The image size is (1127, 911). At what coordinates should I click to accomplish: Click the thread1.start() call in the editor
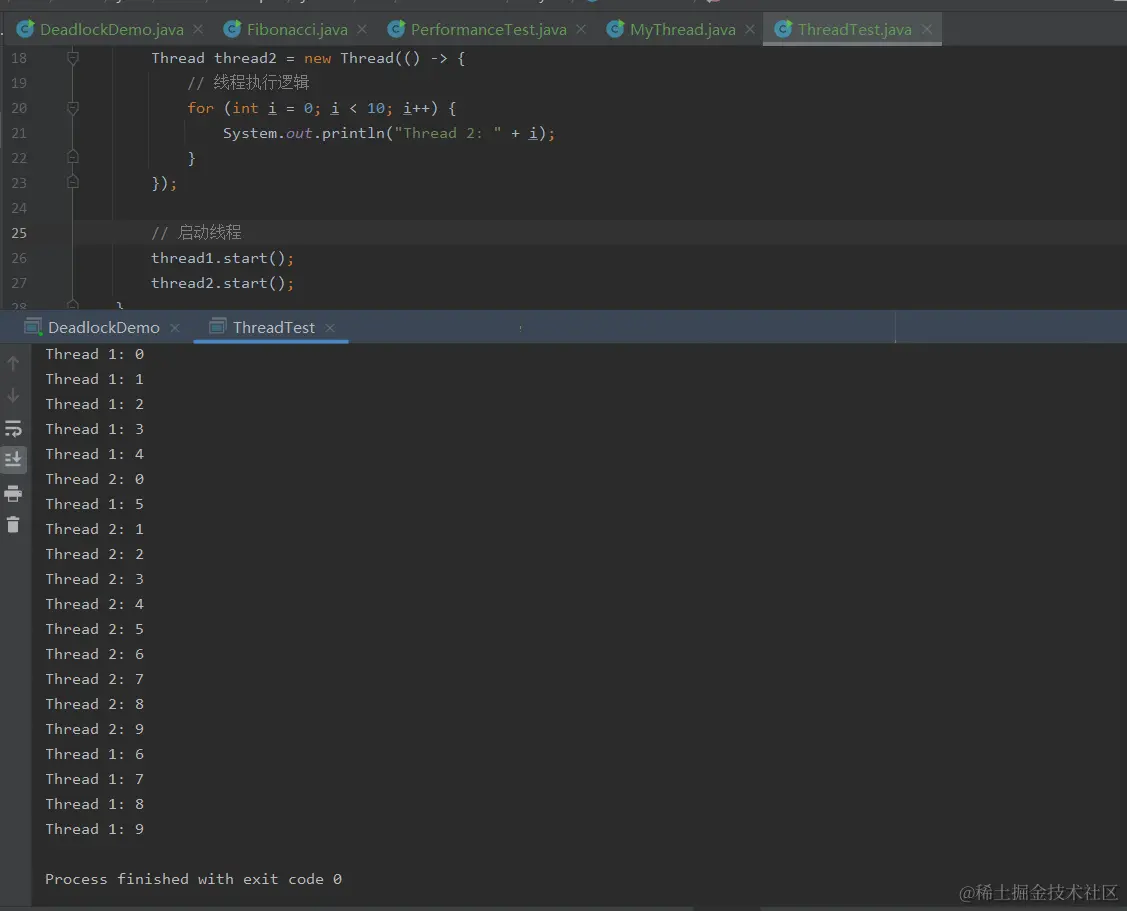[222, 258]
